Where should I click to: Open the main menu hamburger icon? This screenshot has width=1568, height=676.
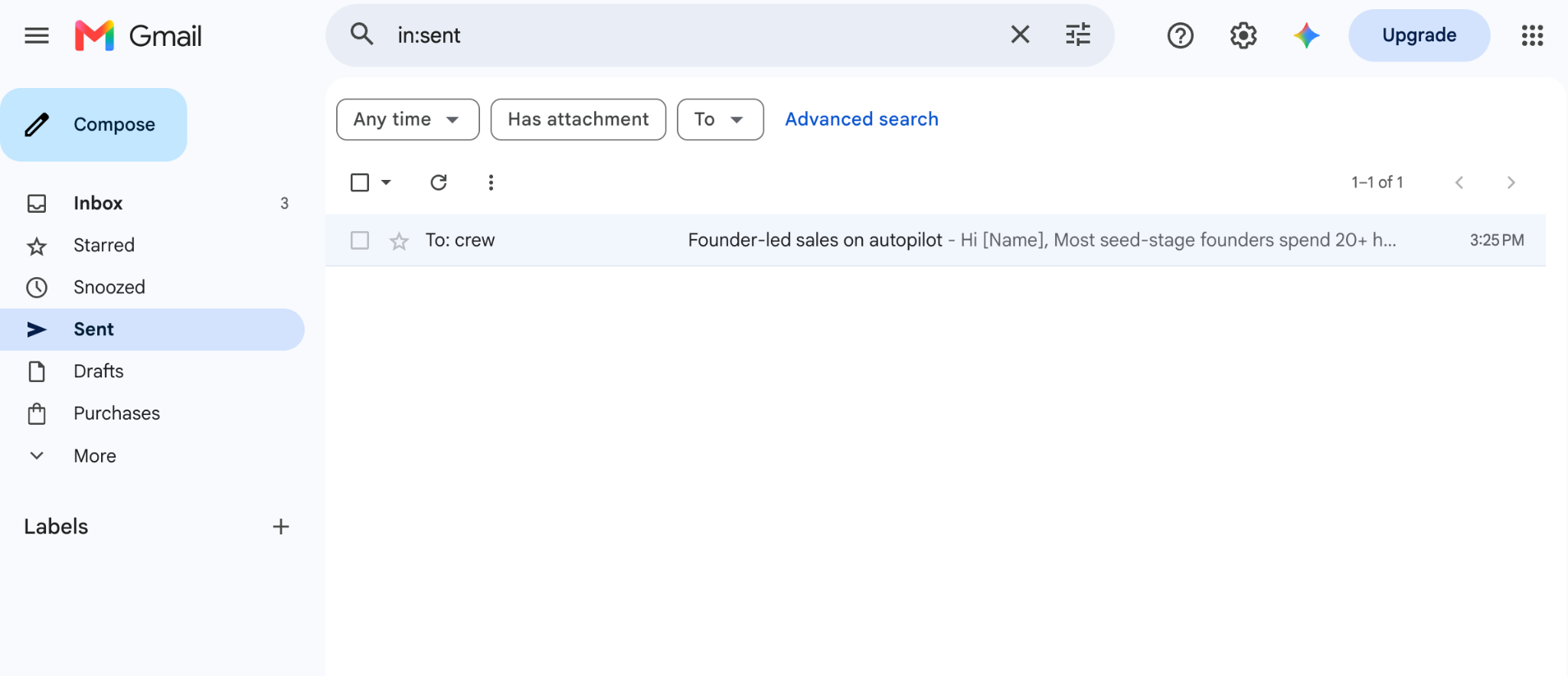(37, 35)
